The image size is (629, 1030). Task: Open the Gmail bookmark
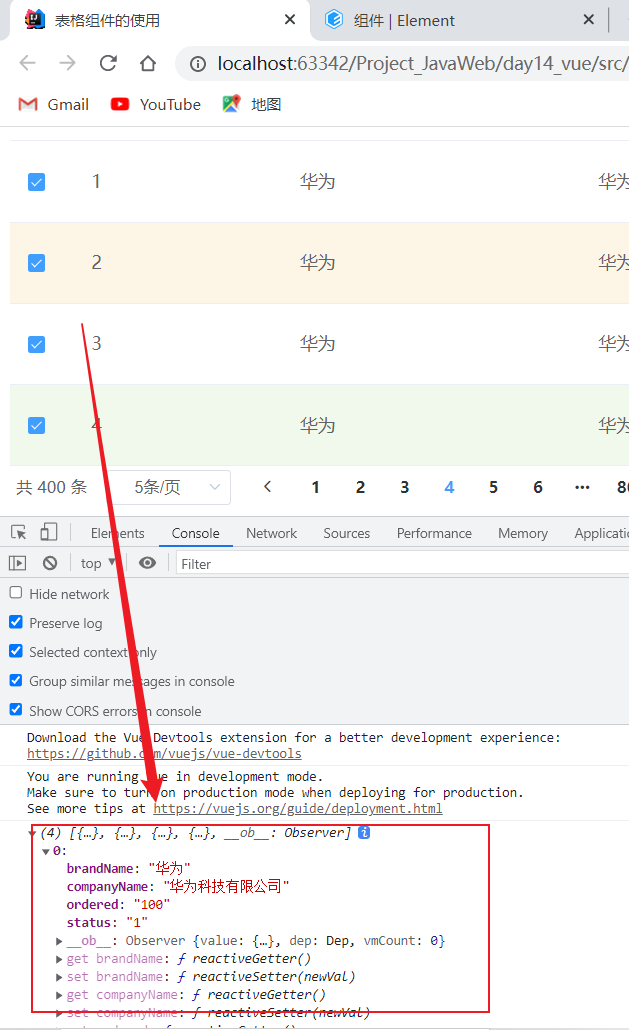click(54, 104)
